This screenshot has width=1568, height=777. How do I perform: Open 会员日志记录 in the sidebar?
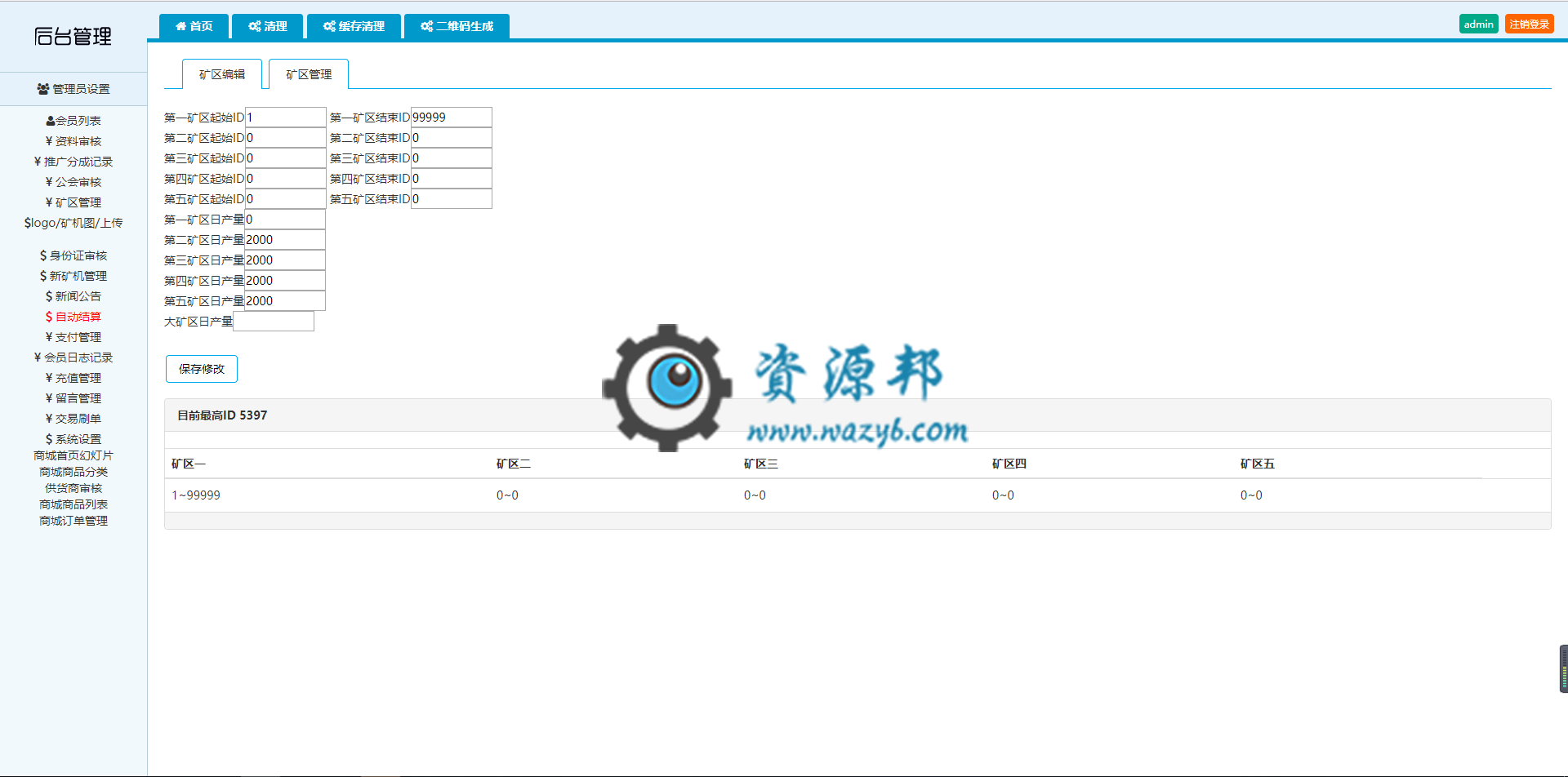(x=73, y=357)
